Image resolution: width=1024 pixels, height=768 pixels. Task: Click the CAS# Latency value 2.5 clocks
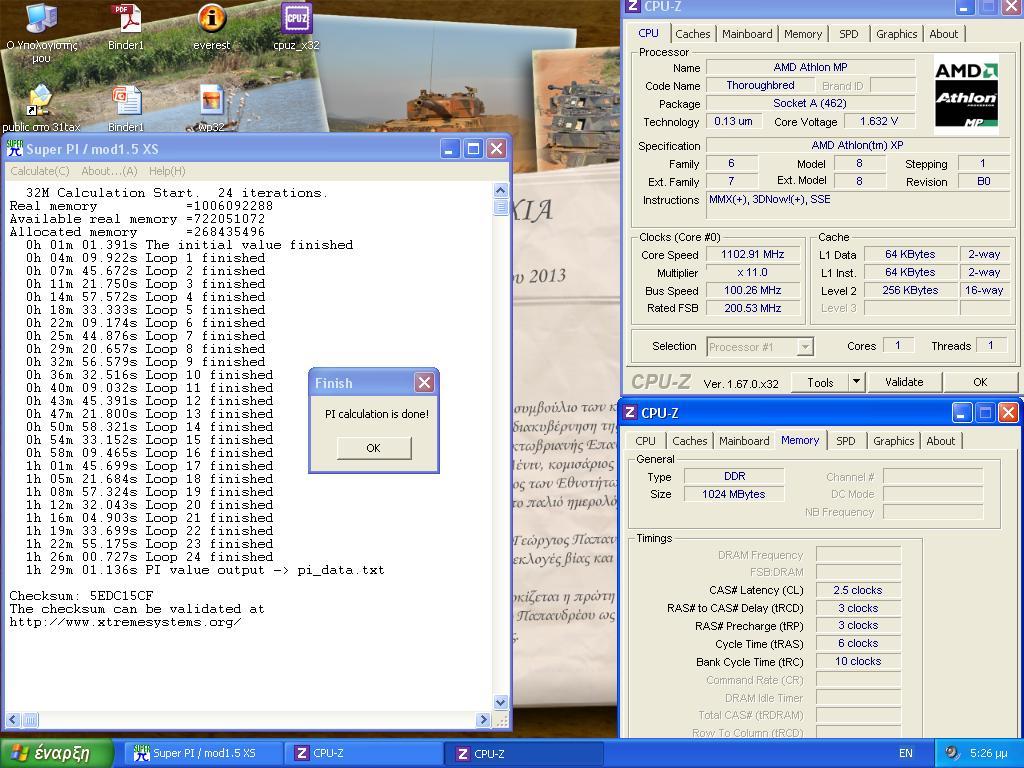(x=857, y=590)
